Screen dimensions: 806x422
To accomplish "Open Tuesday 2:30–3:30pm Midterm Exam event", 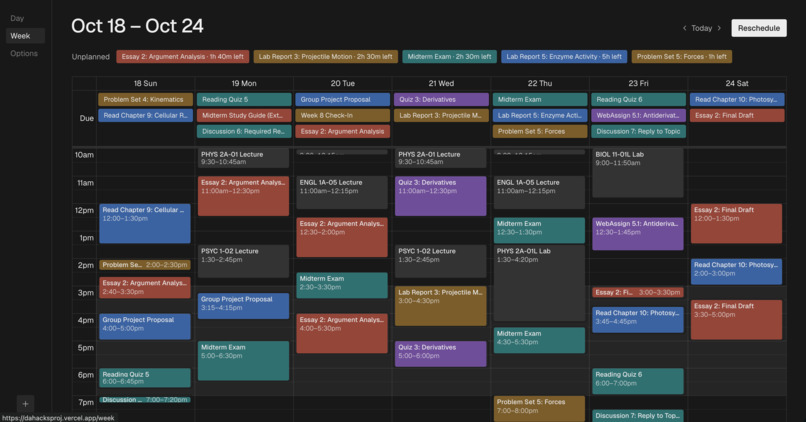I will point(342,285).
